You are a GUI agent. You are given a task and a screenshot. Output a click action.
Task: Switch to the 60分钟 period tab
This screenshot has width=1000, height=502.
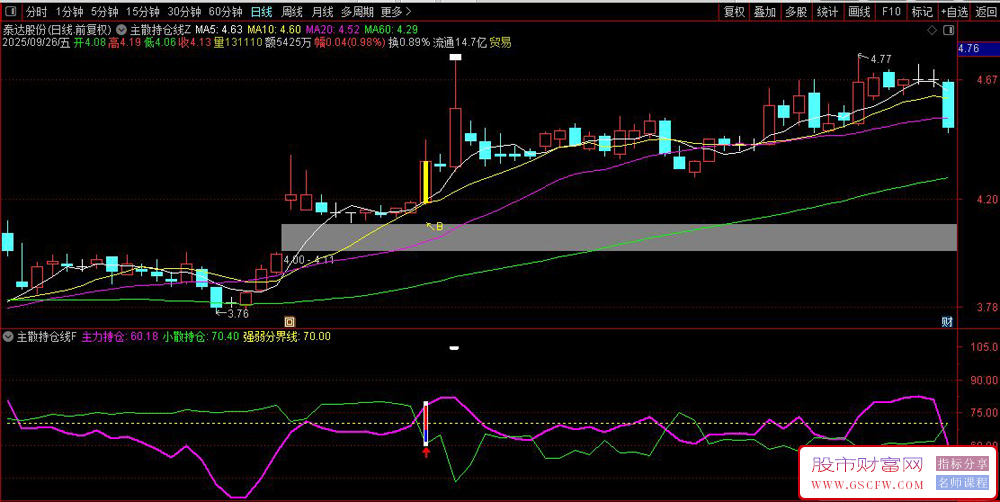point(226,12)
